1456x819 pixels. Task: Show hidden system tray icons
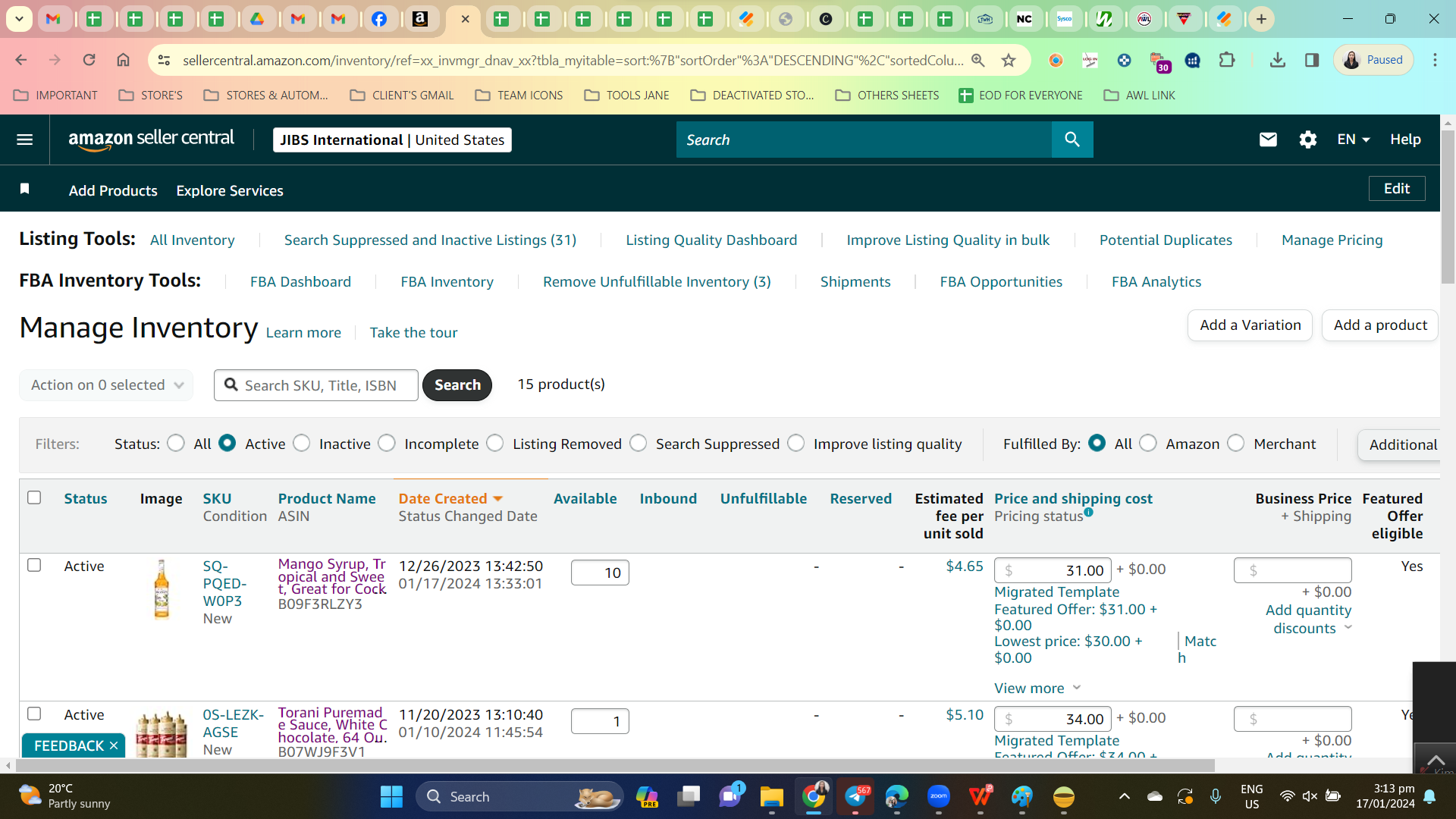(1125, 796)
